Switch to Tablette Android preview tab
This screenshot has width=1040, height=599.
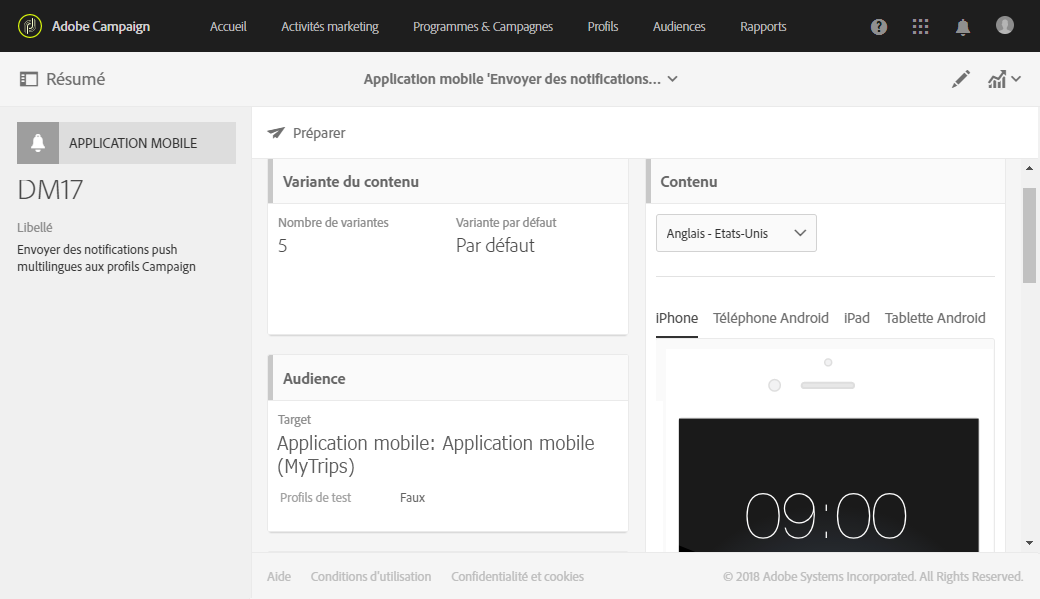tap(935, 318)
